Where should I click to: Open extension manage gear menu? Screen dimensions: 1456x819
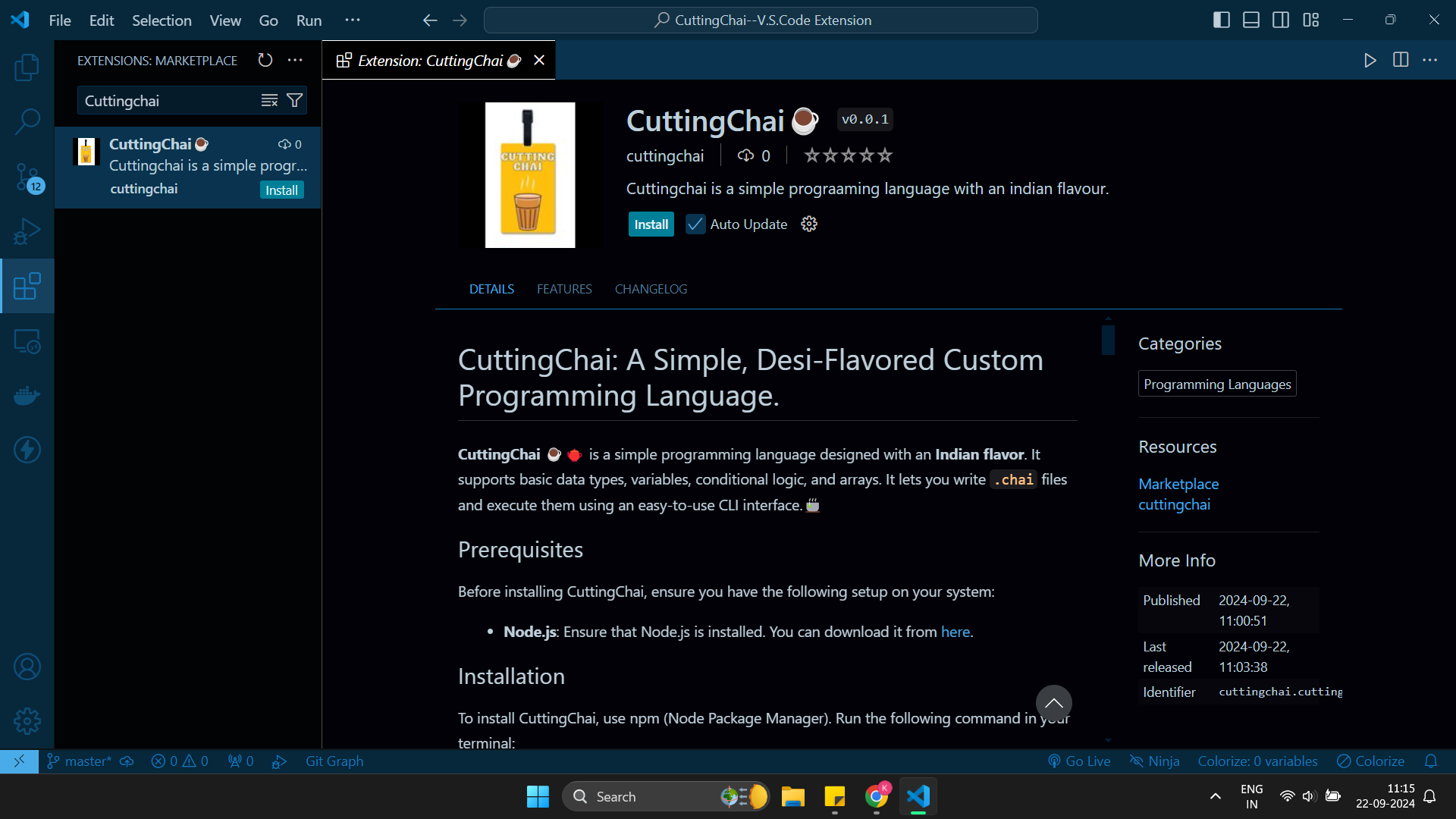point(809,224)
